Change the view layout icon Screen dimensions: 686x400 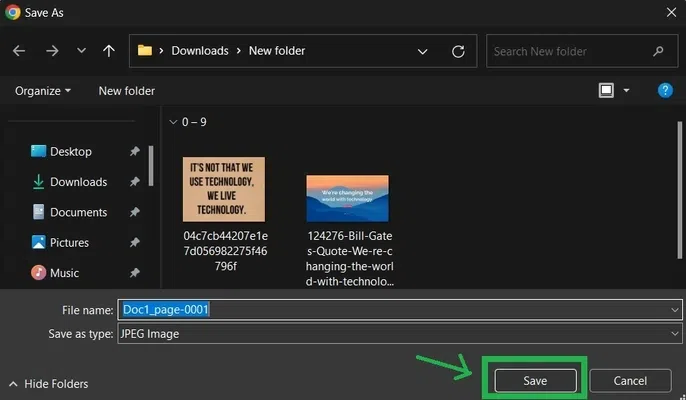(606, 91)
